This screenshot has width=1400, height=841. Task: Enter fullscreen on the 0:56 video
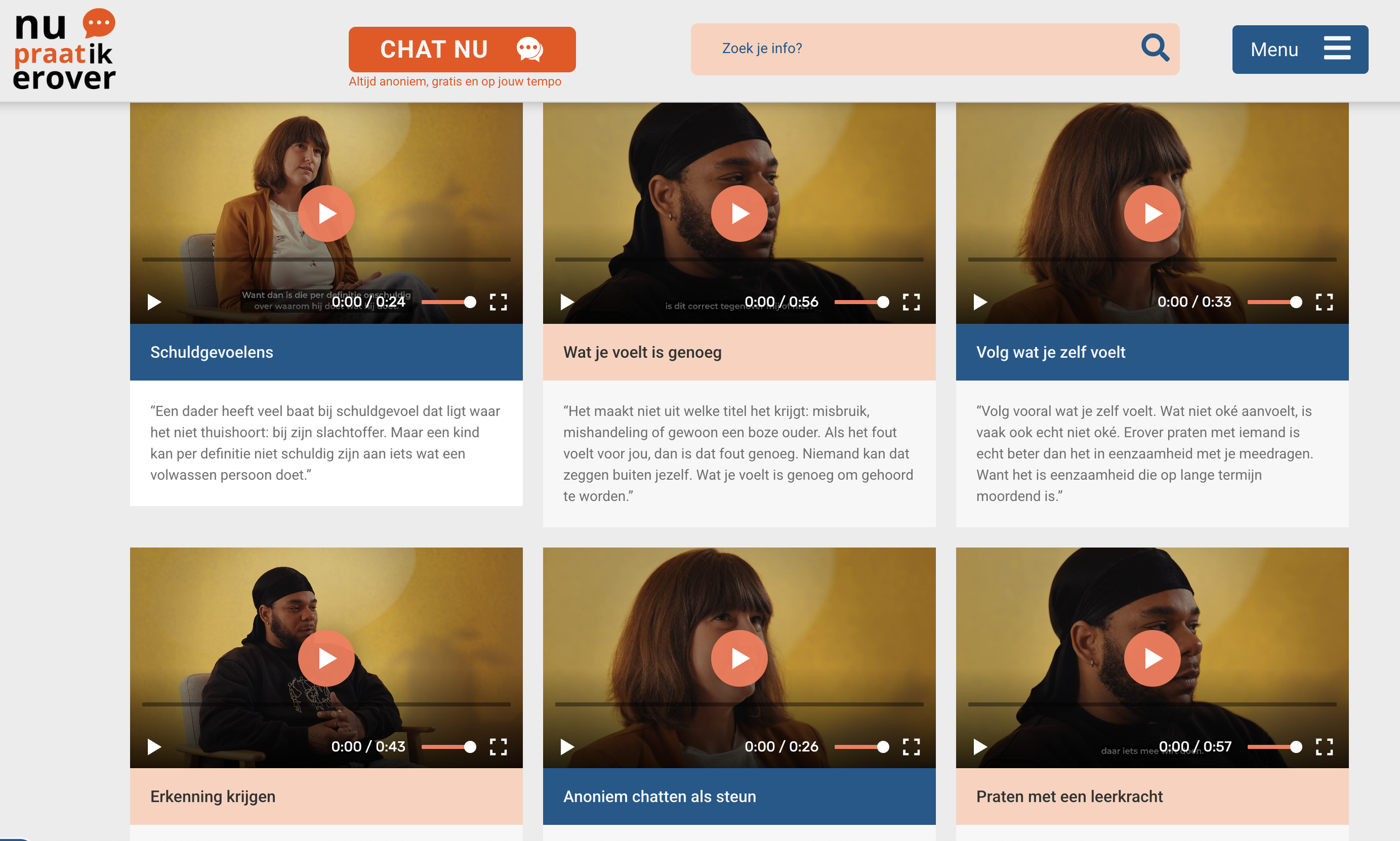[911, 302]
